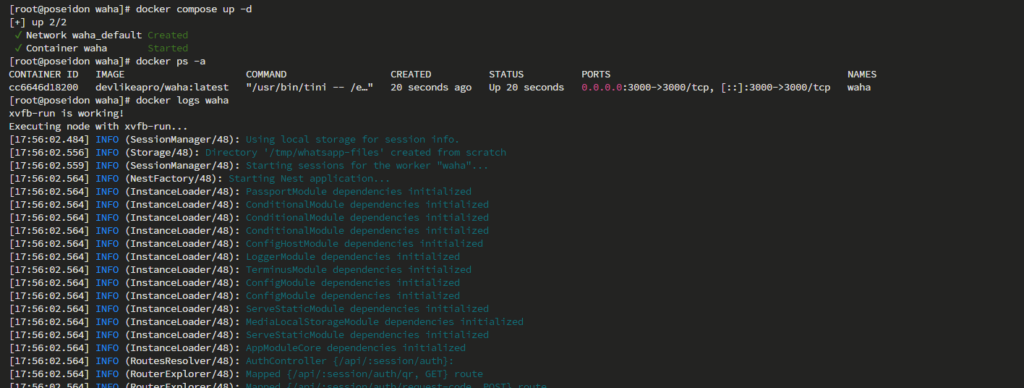Viewport: 1024px width, 388px height.
Task: Click the 'CONTAINER ID' column header
Action: 44,74
